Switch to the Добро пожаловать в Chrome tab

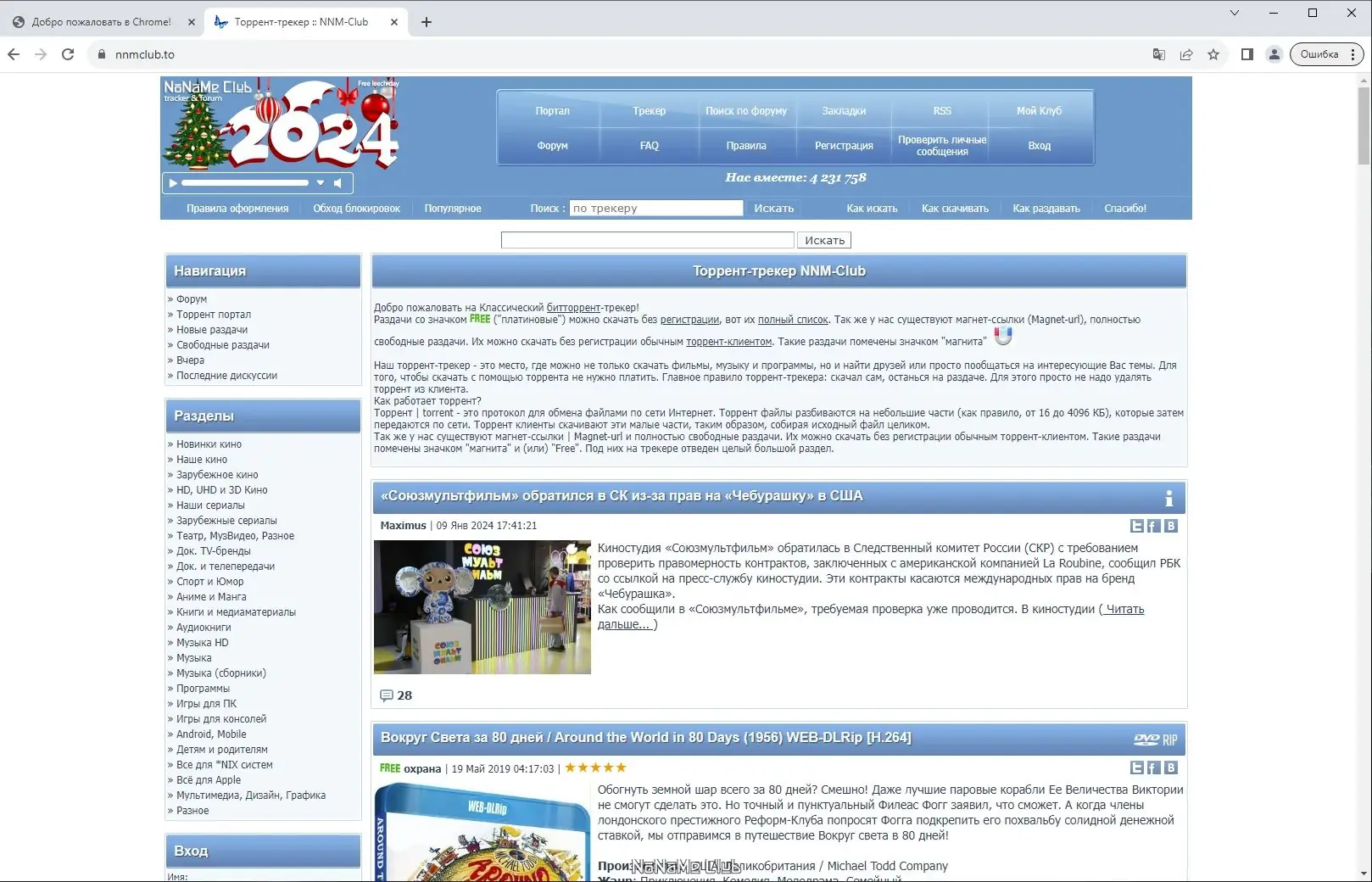coord(102,22)
